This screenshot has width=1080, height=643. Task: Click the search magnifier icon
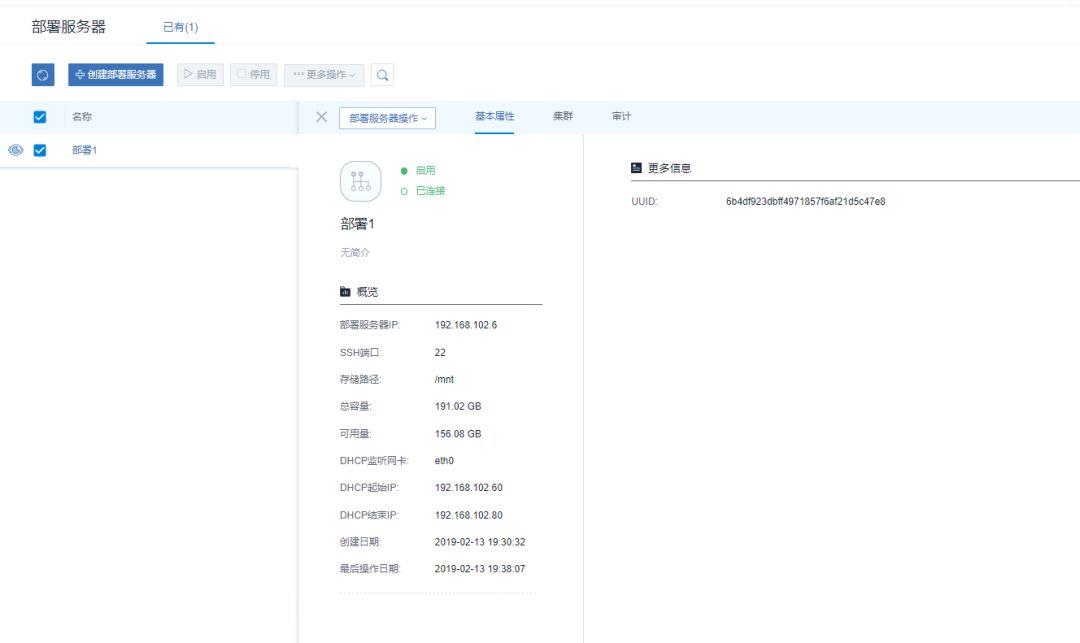(x=382, y=75)
